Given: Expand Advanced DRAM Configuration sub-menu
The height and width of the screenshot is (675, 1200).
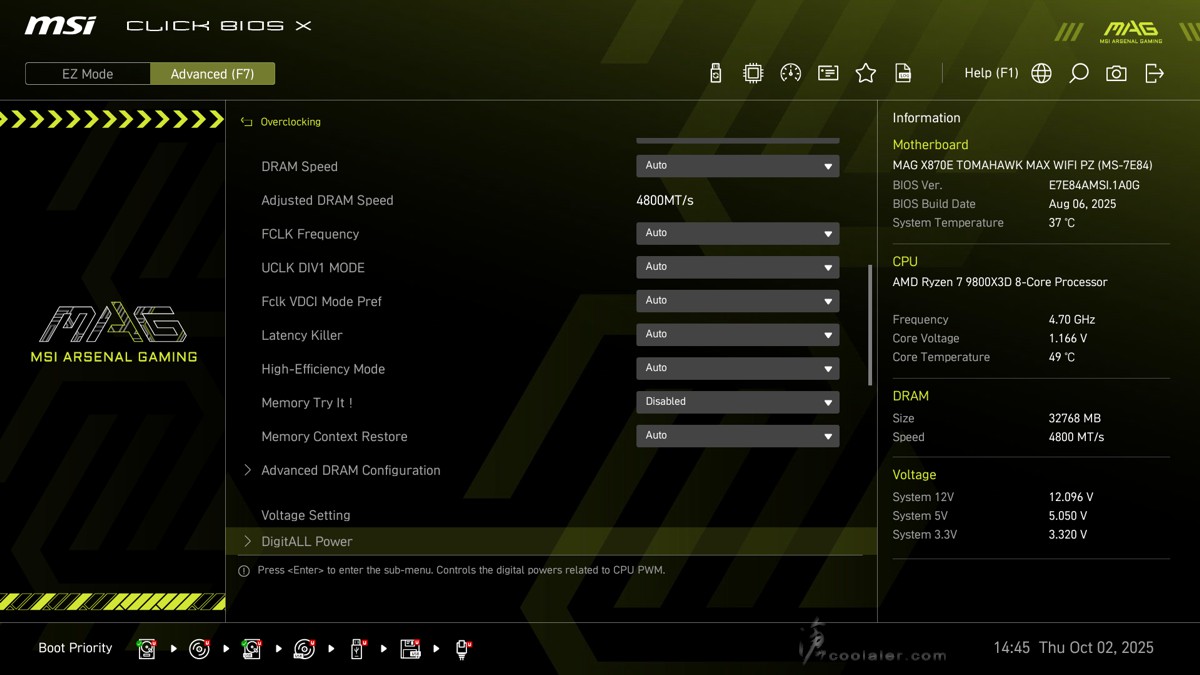Looking at the screenshot, I should [x=350, y=470].
